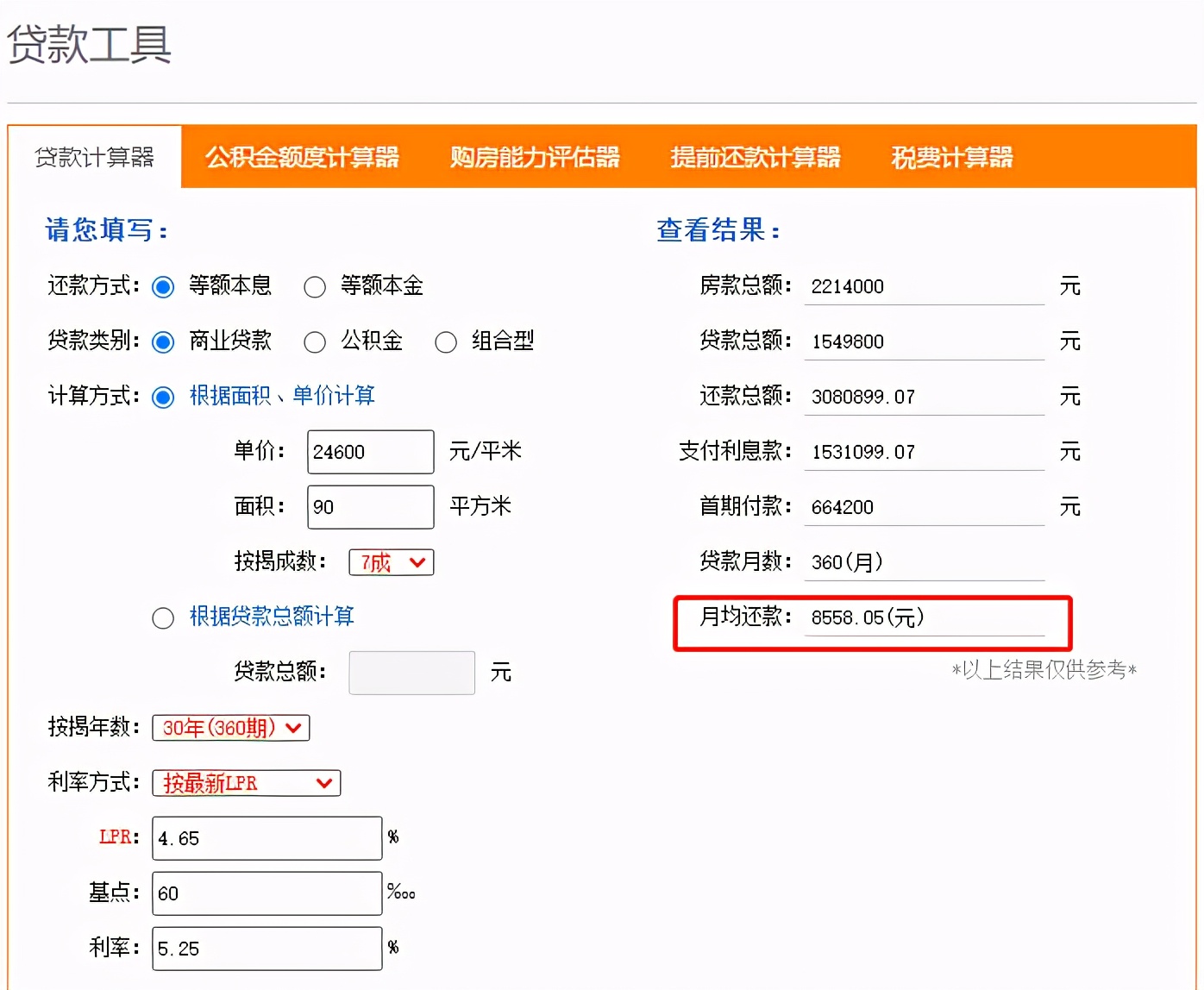Screen dimensions: 1204x990
Task: Choose 组合型 loan type
Action: [446, 341]
